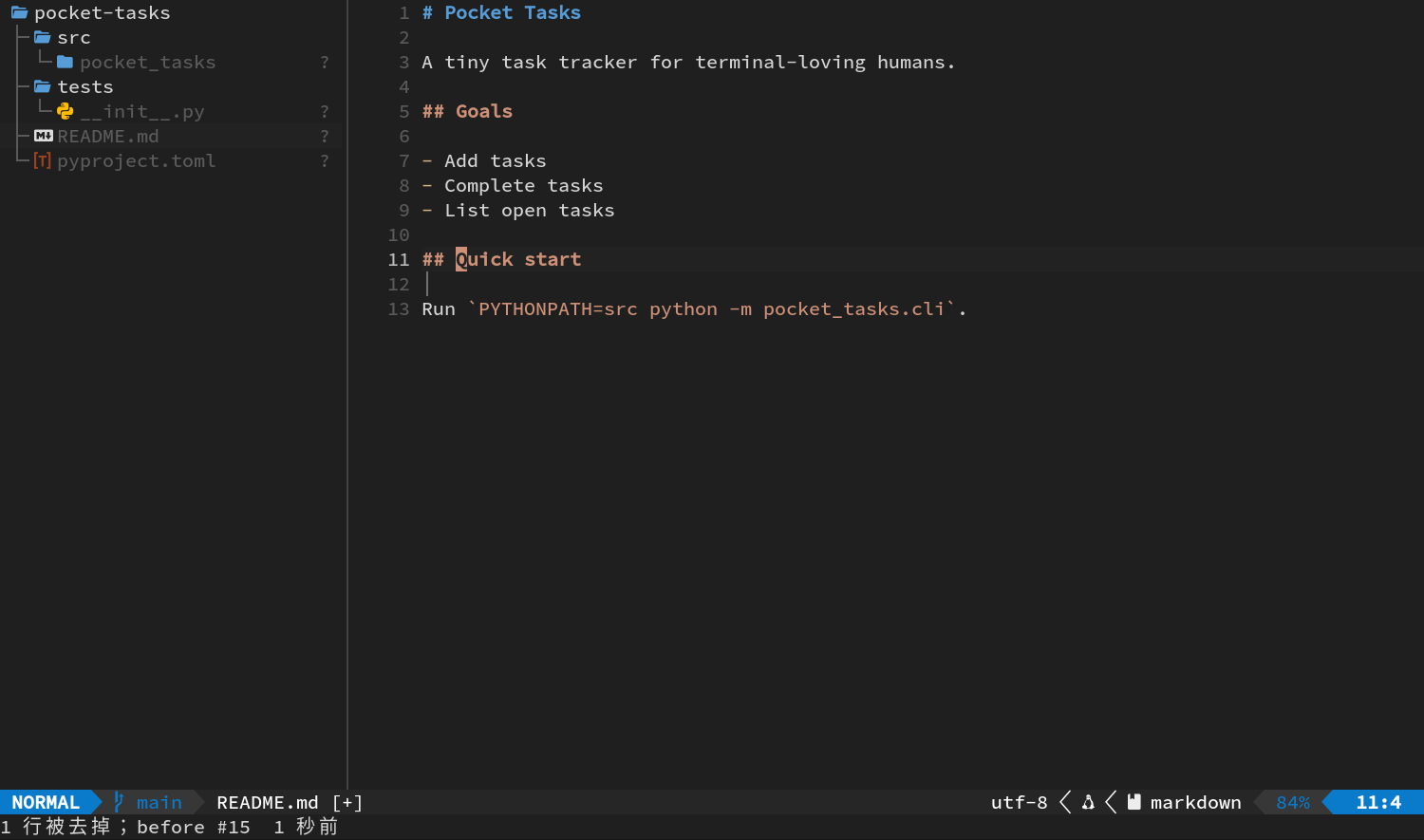Click the 84% scroll position indicator

[x=1293, y=803]
